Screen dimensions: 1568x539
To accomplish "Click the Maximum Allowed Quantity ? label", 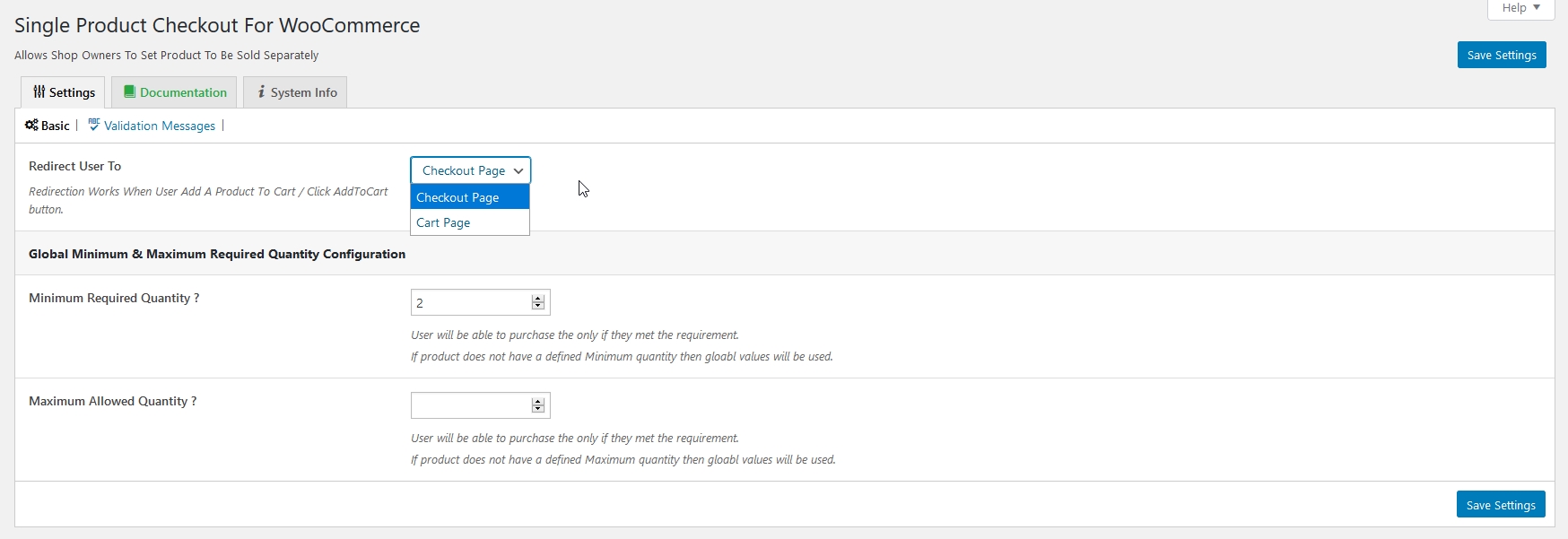I will click(x=112, y=401).
